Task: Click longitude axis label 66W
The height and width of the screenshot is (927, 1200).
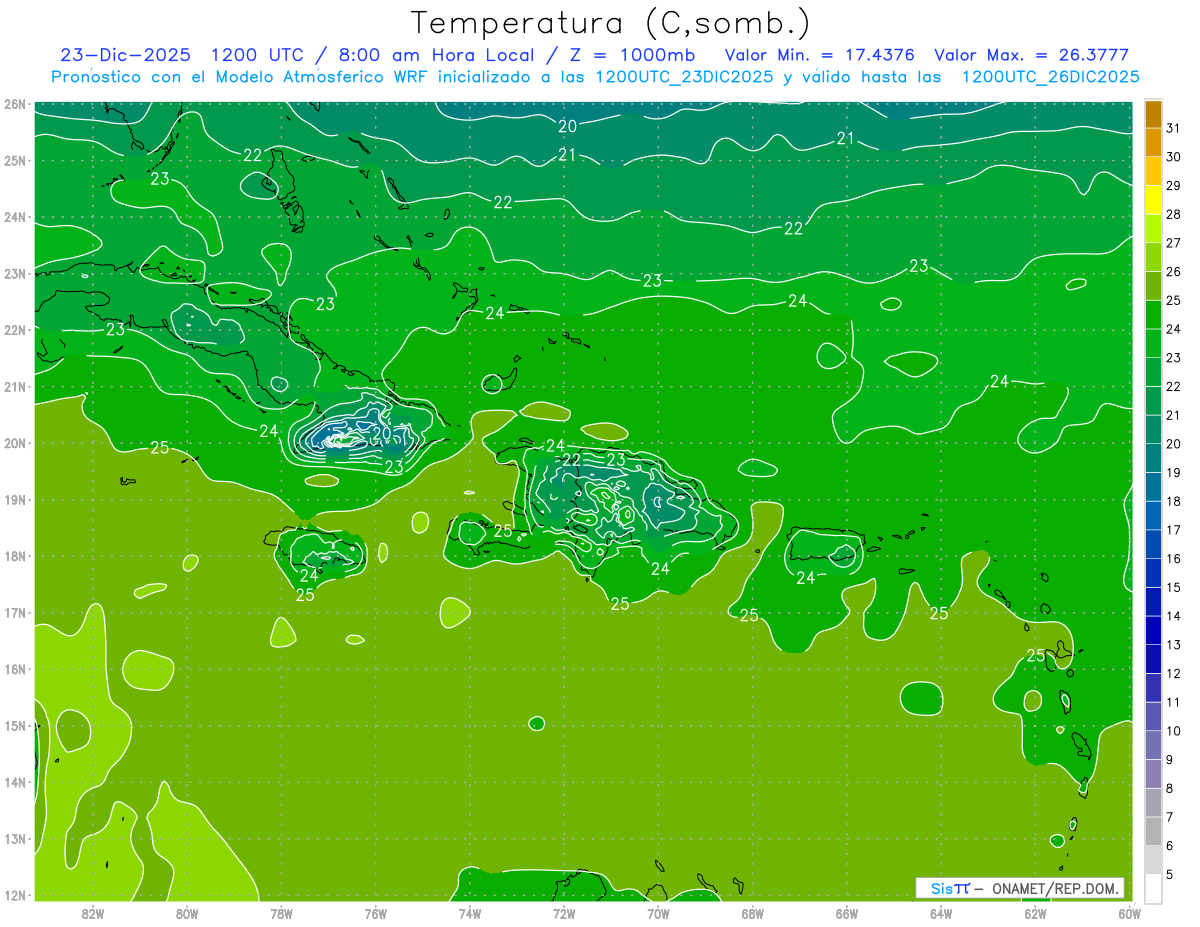Action: (847, 914)
